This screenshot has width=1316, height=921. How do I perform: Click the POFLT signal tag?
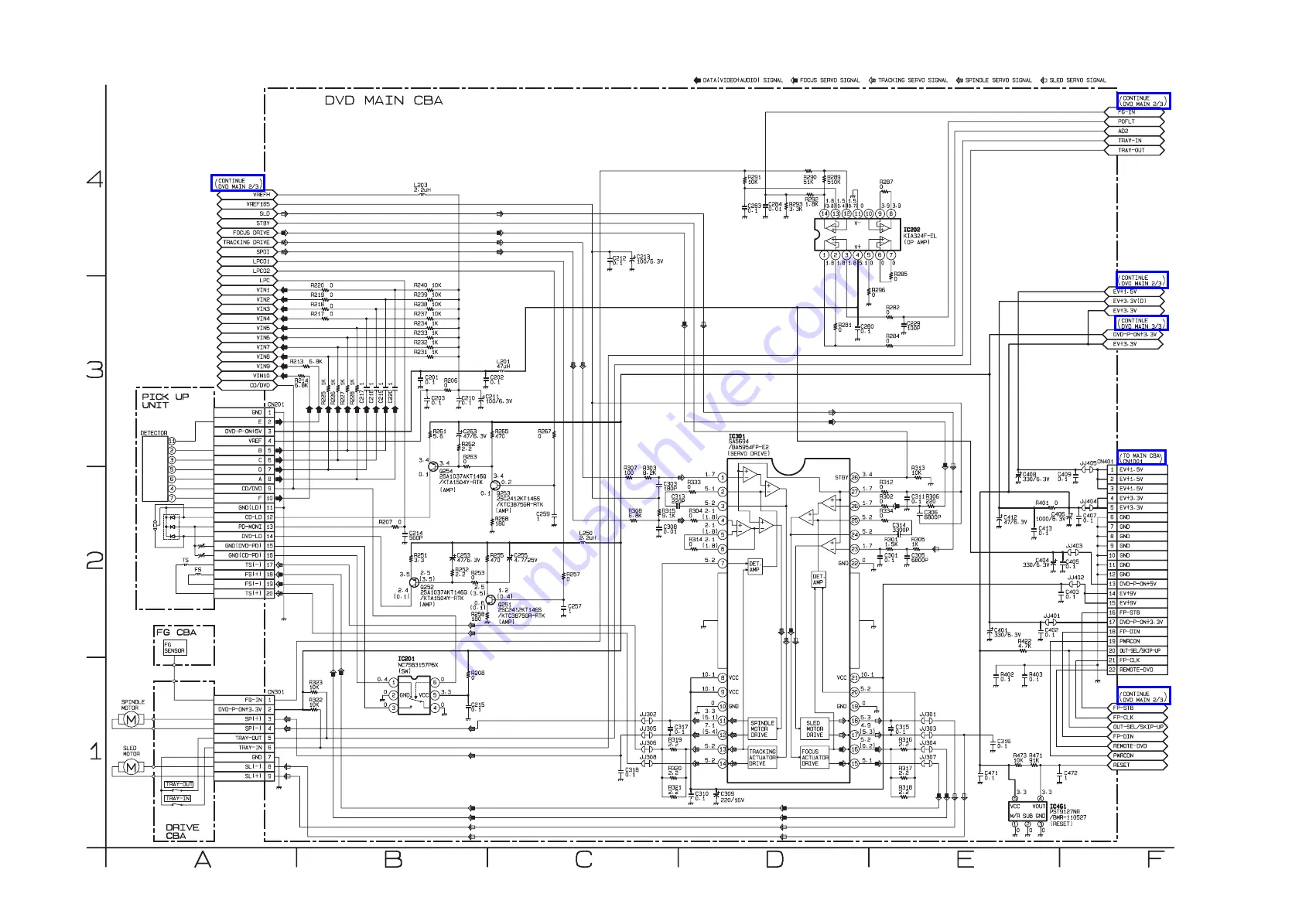point(1134,121)
